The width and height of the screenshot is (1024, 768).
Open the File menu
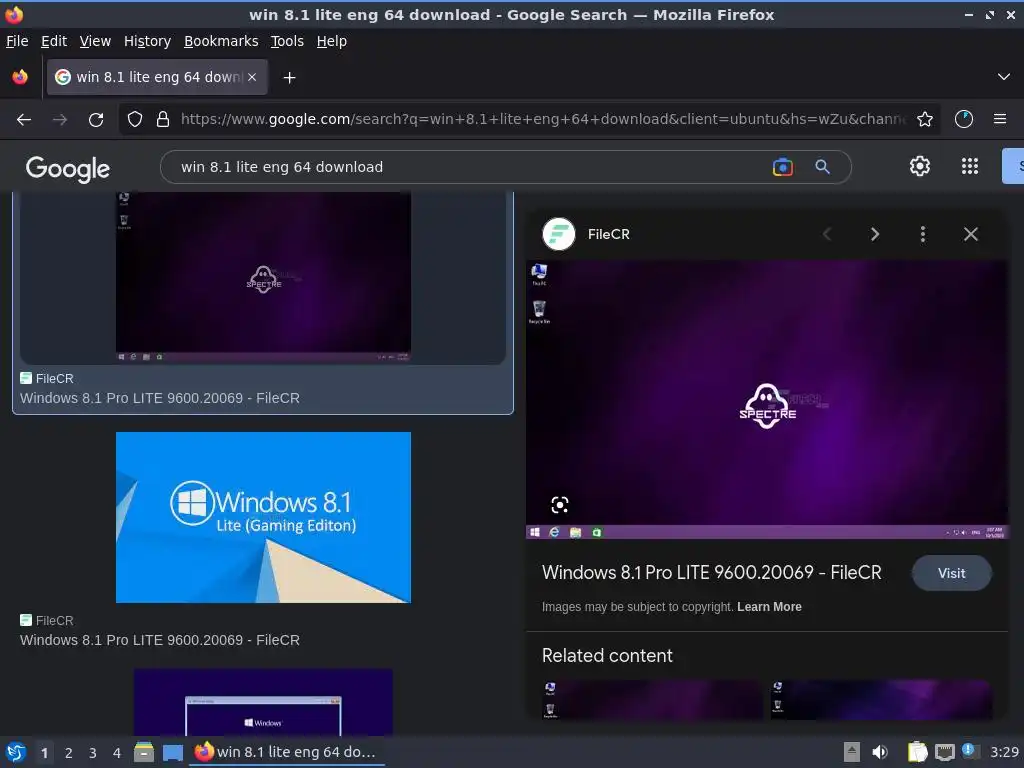17,41
